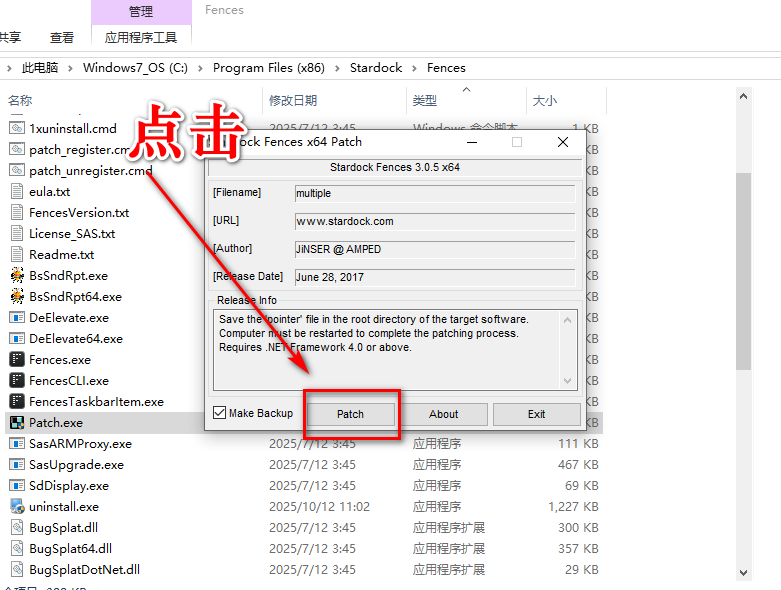
Task: Select the 467 KB size cell
Action: (x=578, y=465)
